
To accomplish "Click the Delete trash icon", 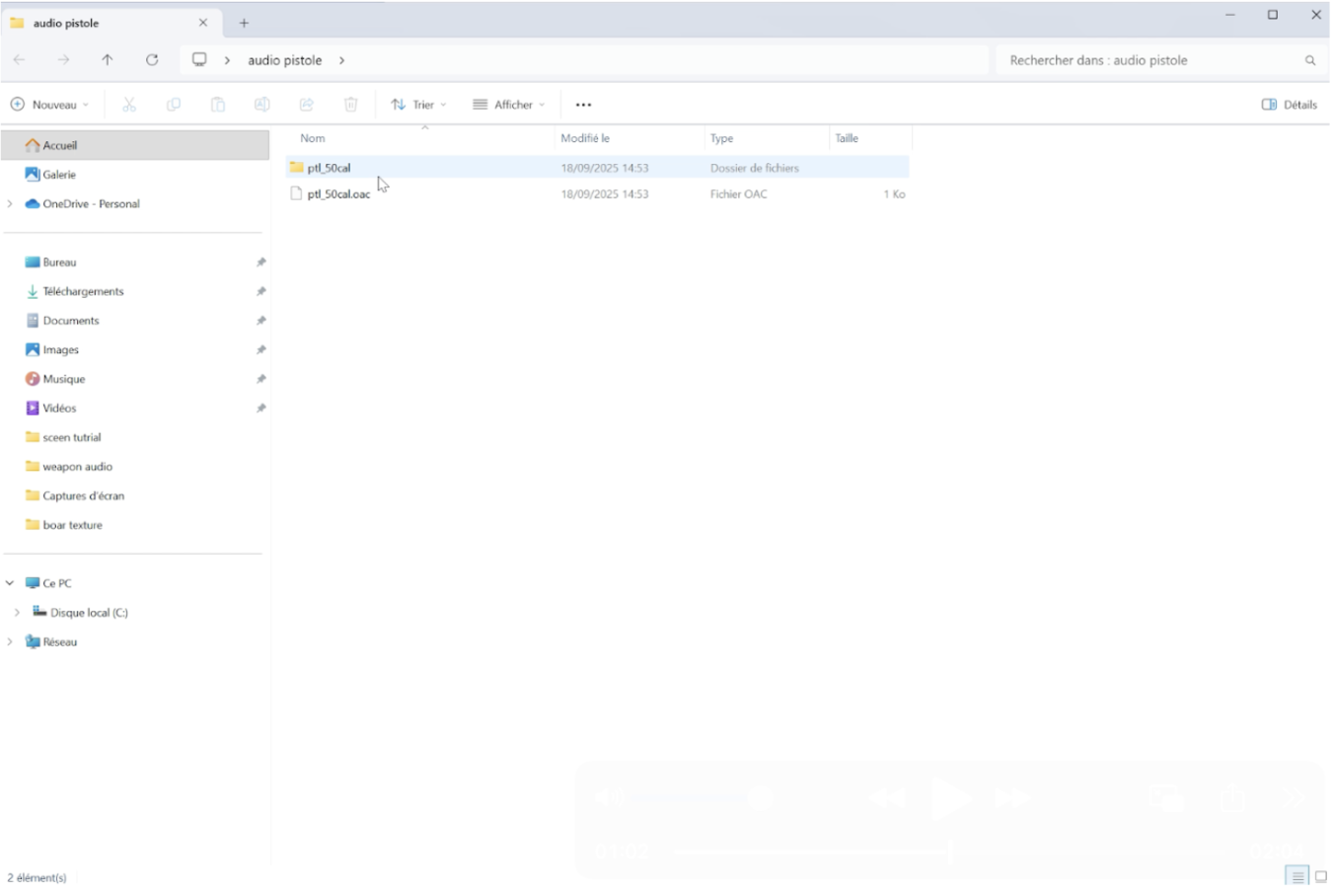I will (350, 105).
